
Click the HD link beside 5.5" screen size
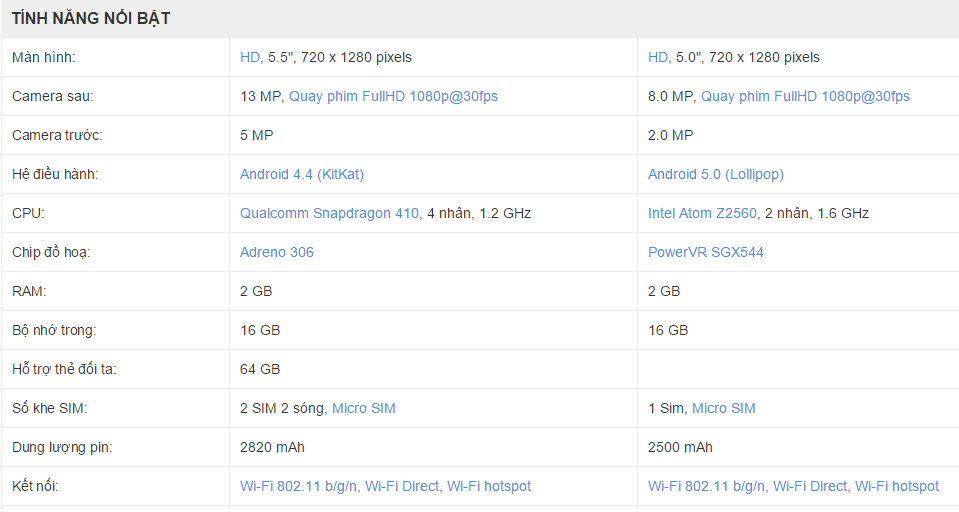[250, 57]
